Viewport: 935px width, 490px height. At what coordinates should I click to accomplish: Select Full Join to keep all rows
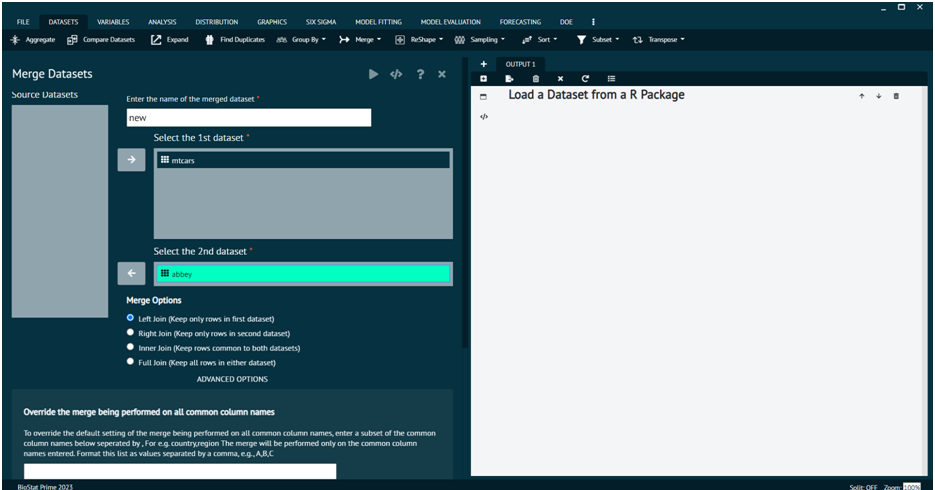[130, 362]
